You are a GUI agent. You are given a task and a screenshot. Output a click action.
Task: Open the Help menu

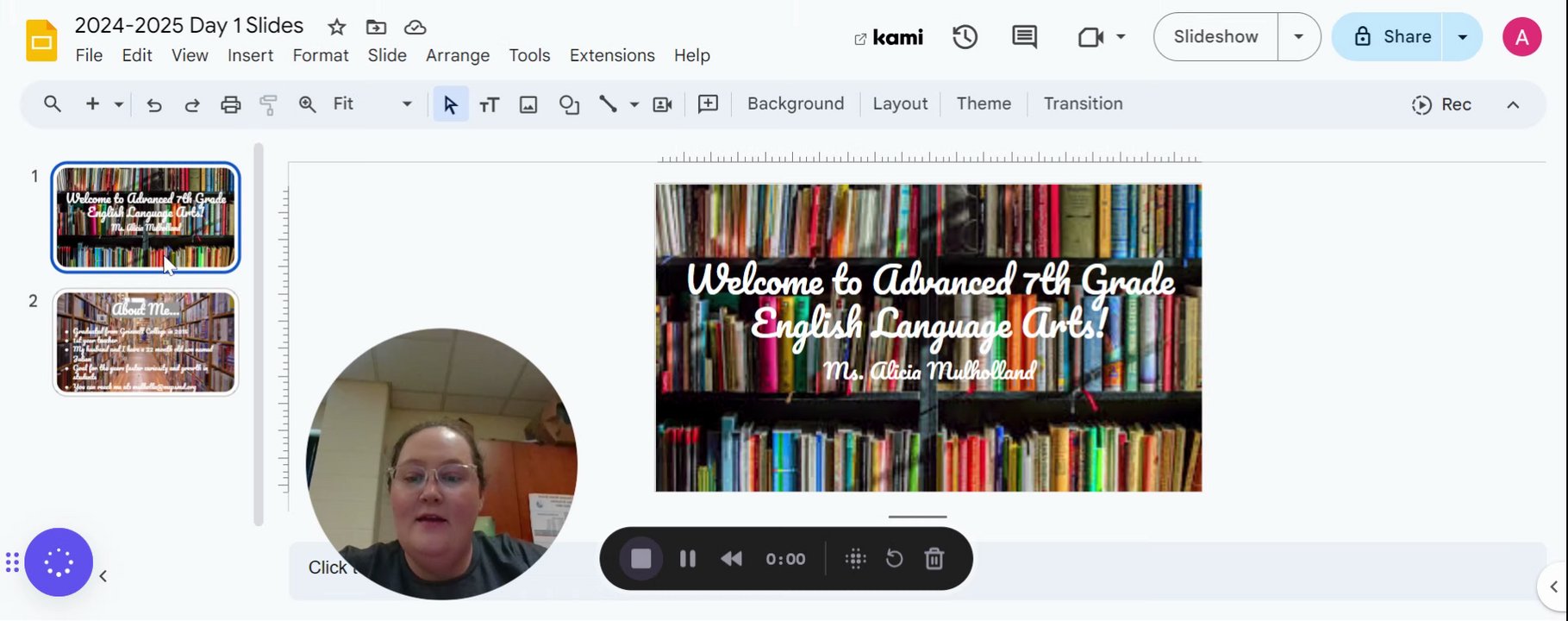tap(692, 55)
